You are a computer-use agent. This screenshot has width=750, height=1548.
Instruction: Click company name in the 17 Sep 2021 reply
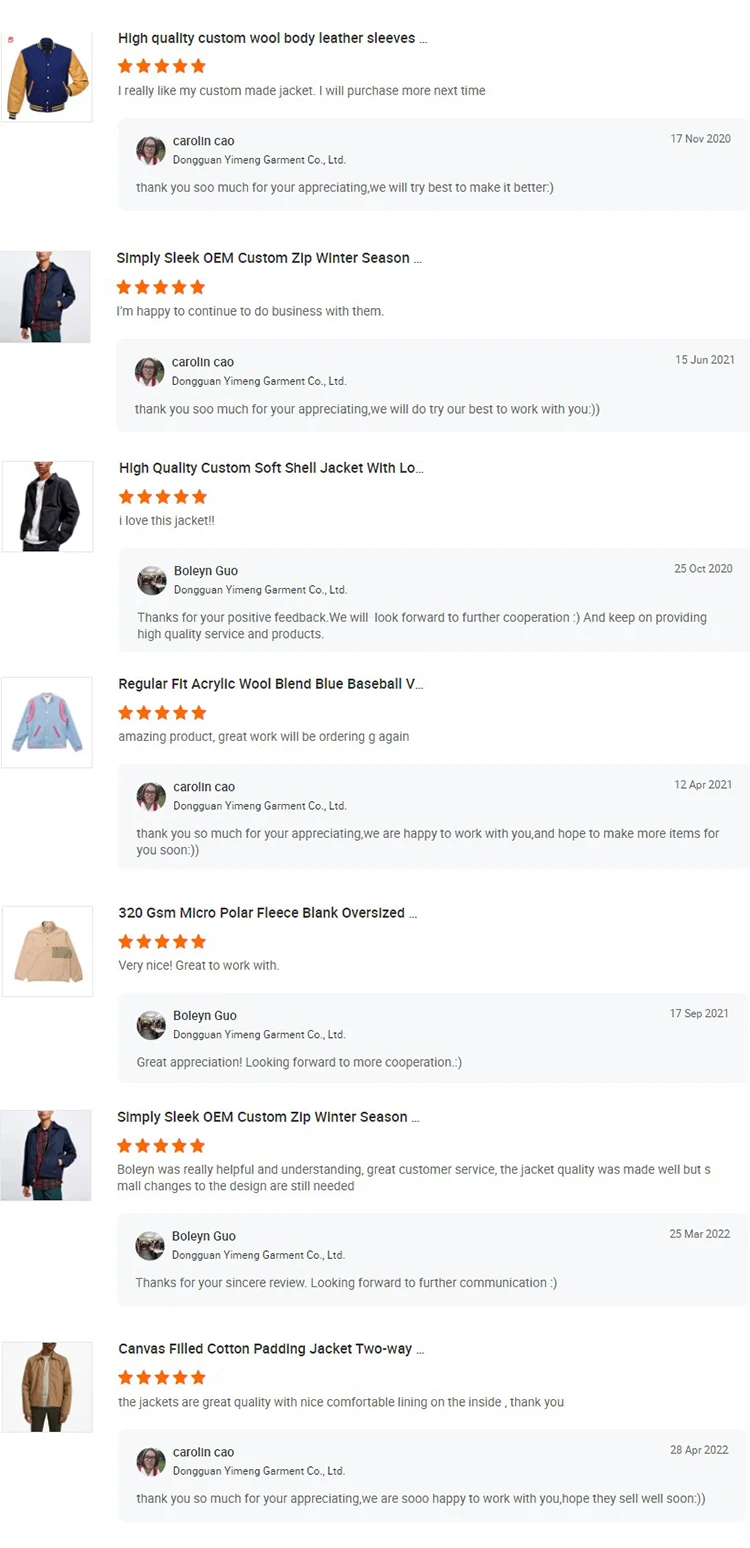tap(259, 1035)
